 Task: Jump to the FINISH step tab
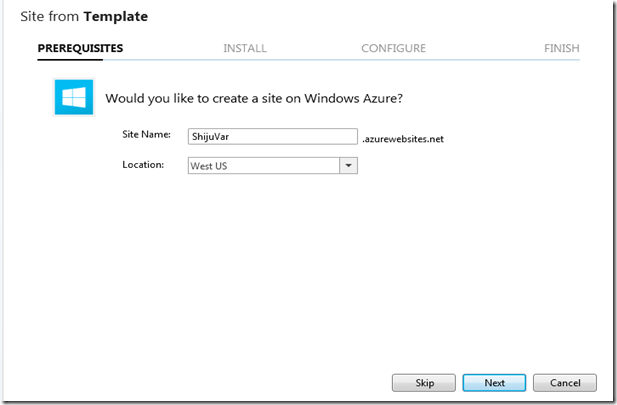click(x=562, y=48)
